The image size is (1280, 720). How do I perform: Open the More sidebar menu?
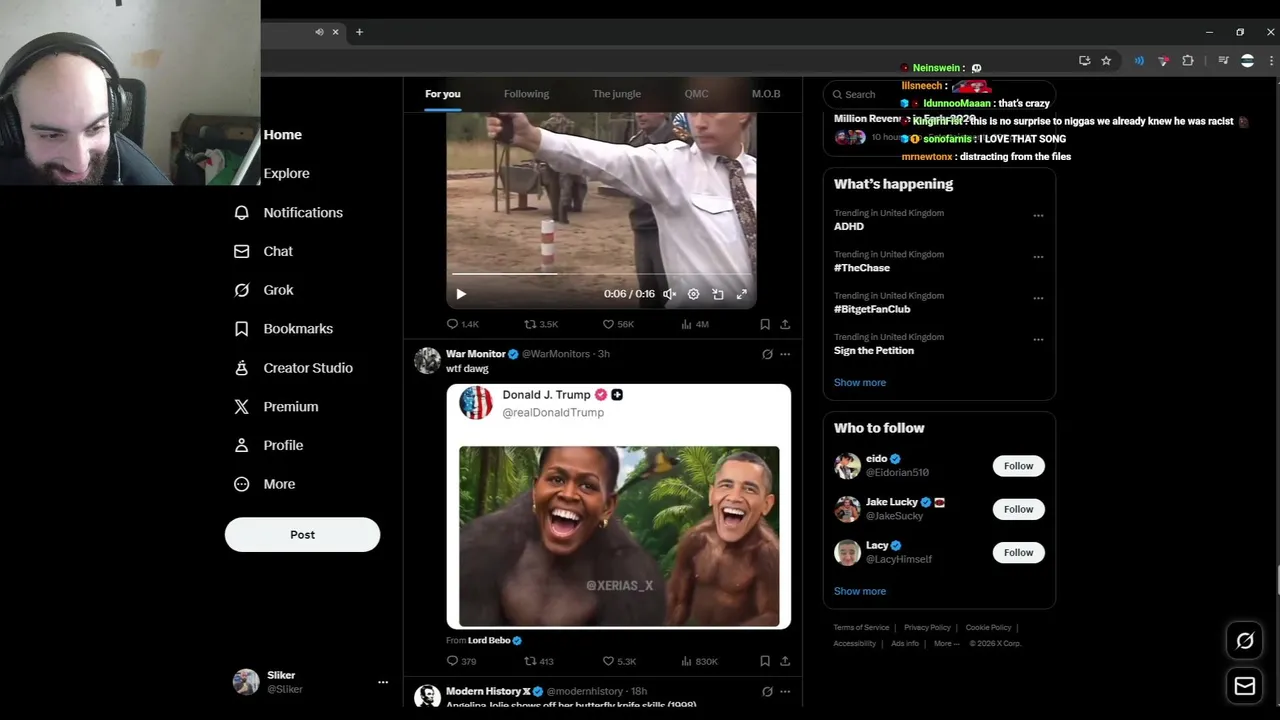264,484
